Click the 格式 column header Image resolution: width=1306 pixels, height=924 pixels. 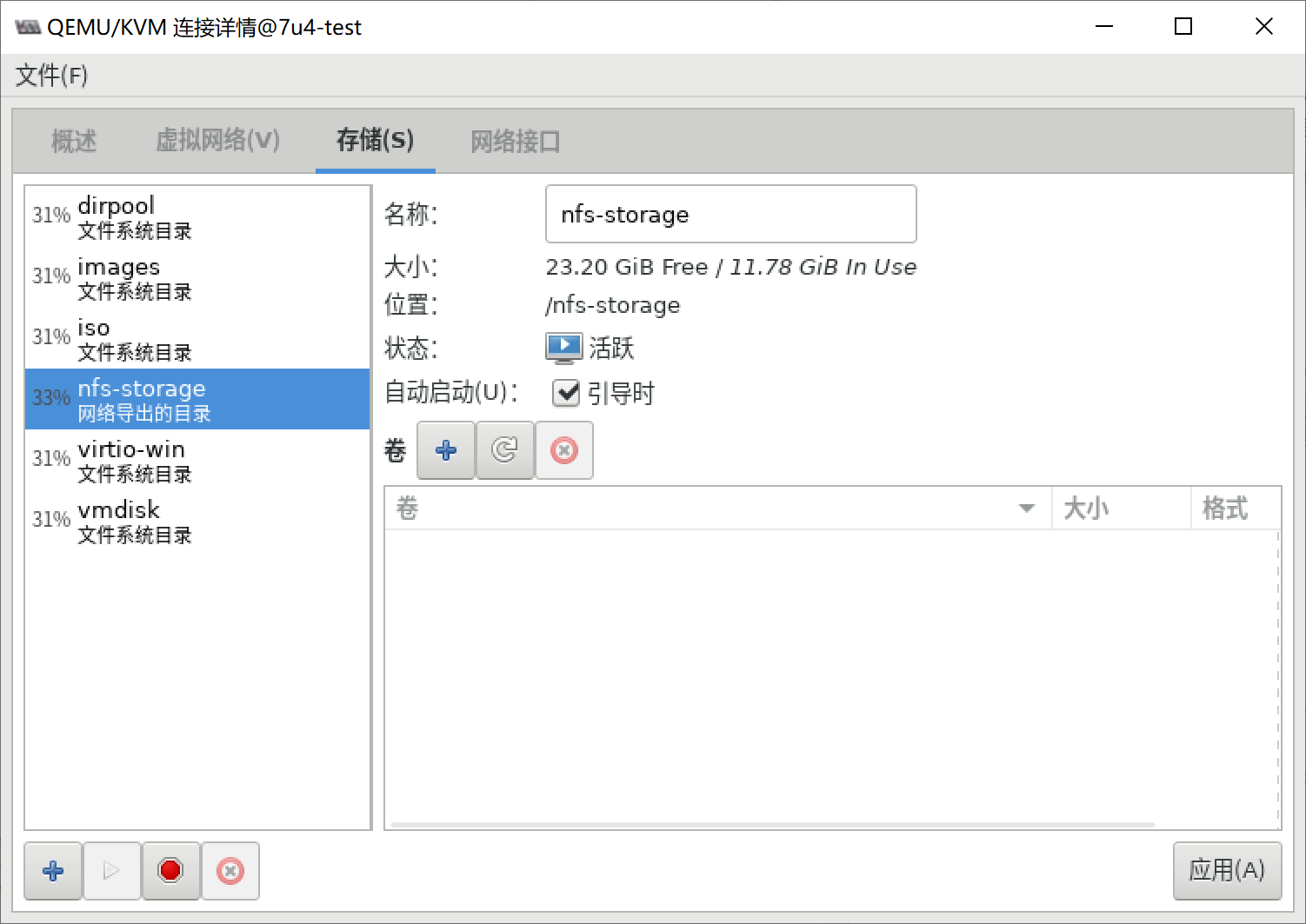[1236, 509]
